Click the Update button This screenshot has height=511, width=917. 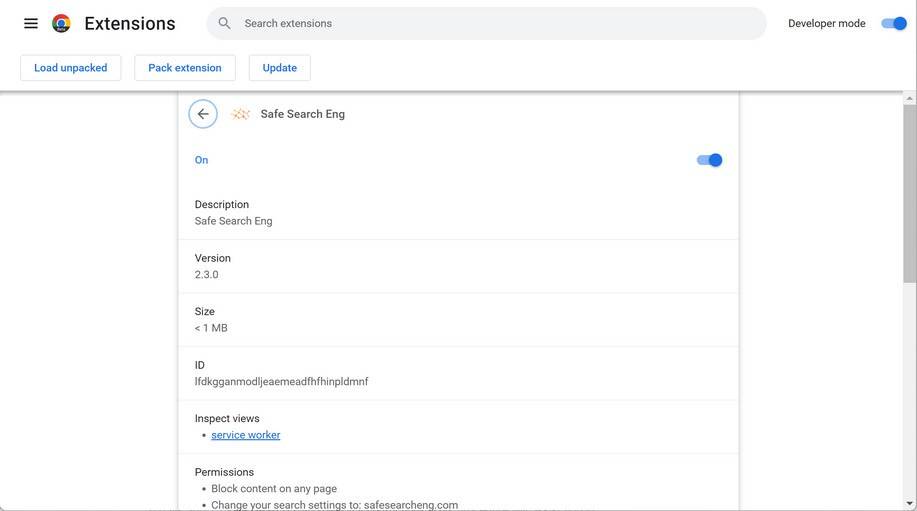click(280, 68)
